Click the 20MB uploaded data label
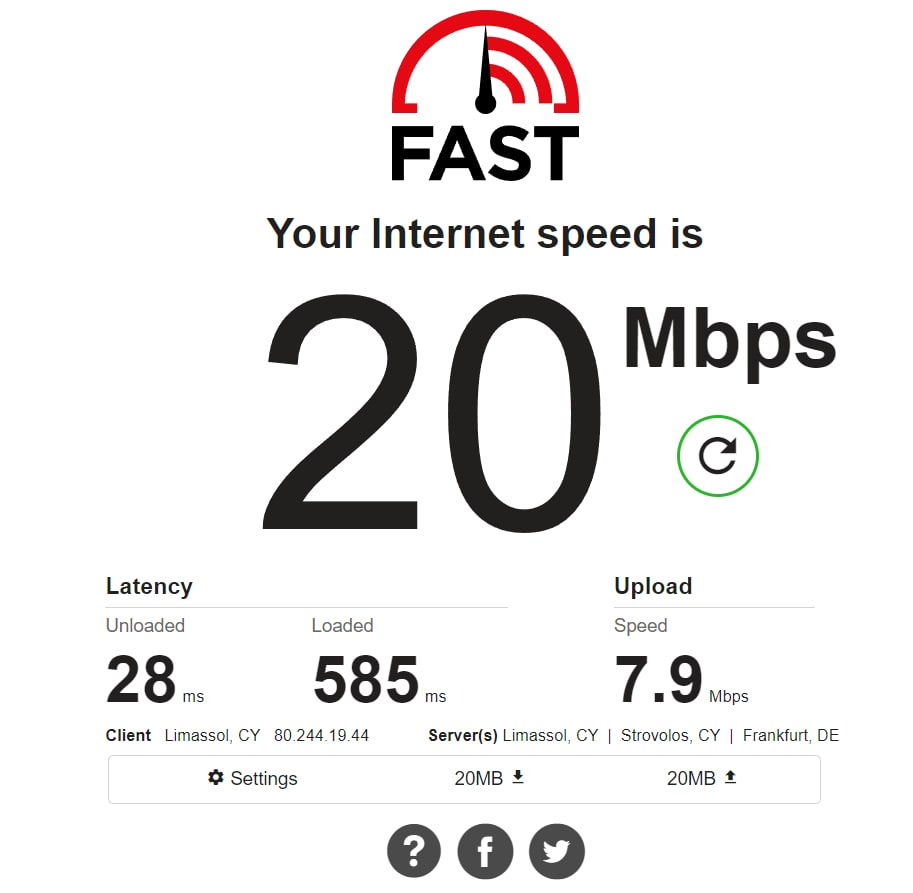 [691, 778]
